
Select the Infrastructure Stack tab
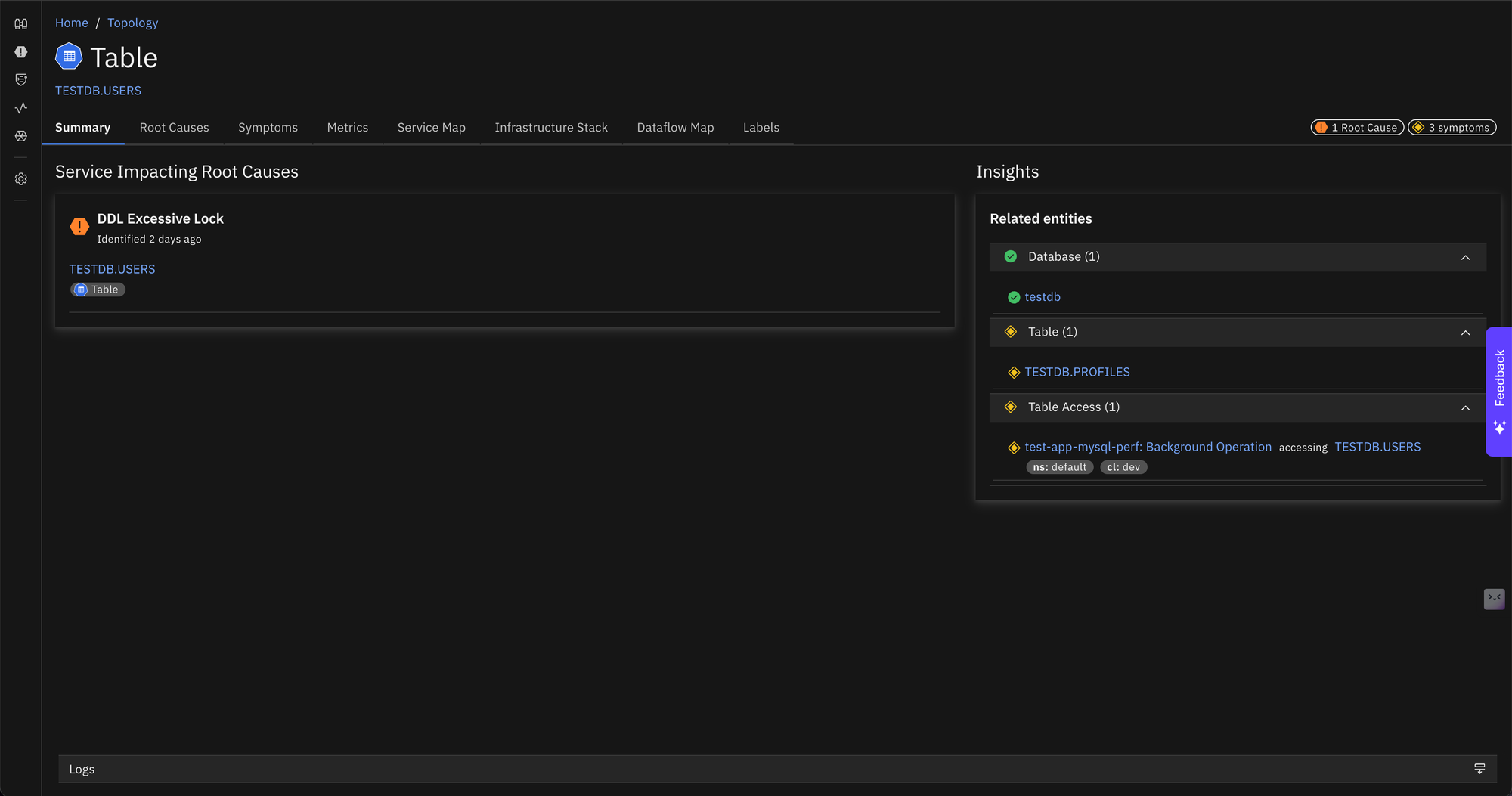[x=551, y=128]
